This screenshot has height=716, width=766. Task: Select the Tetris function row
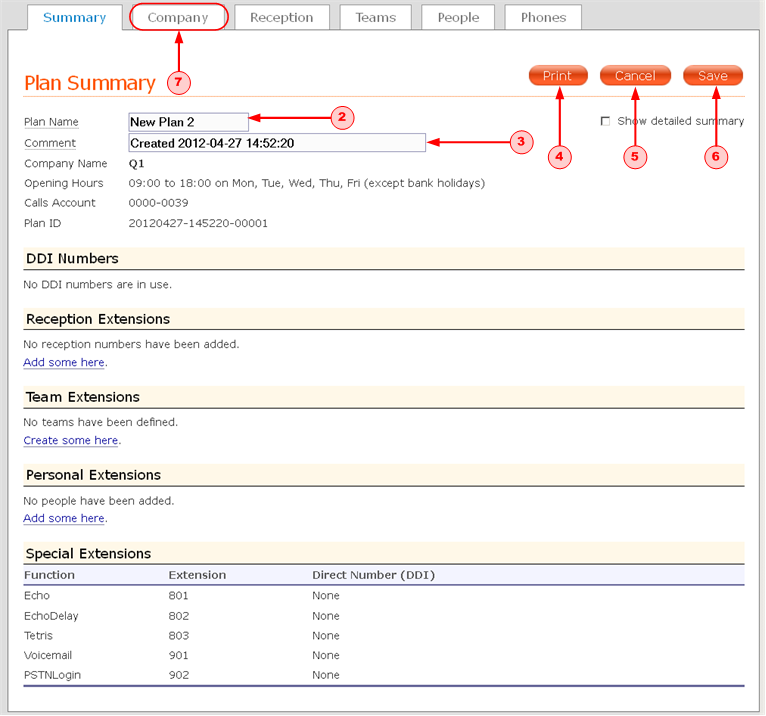[383, 636]
